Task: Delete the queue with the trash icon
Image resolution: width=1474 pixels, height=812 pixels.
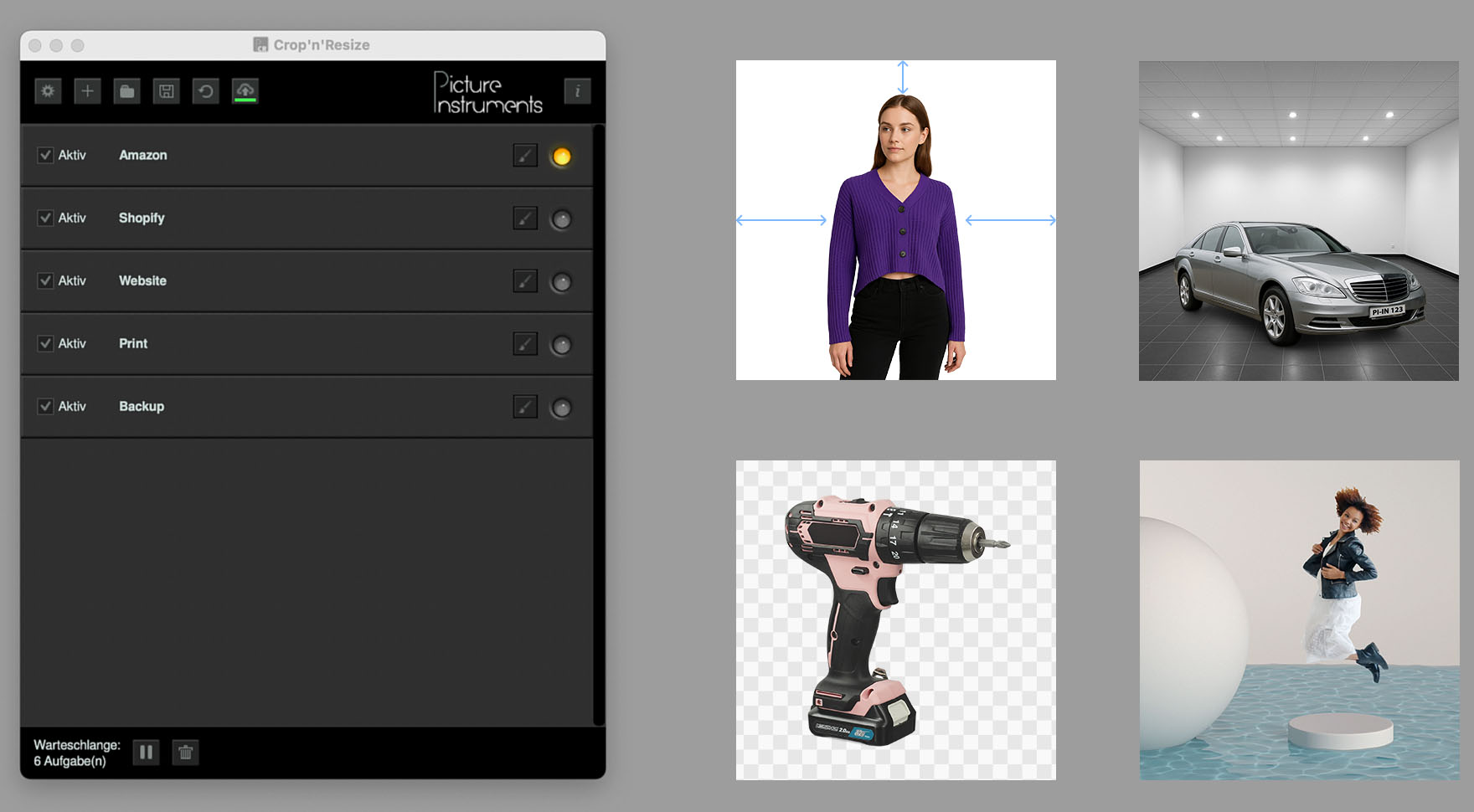Action: coord(185,753)
